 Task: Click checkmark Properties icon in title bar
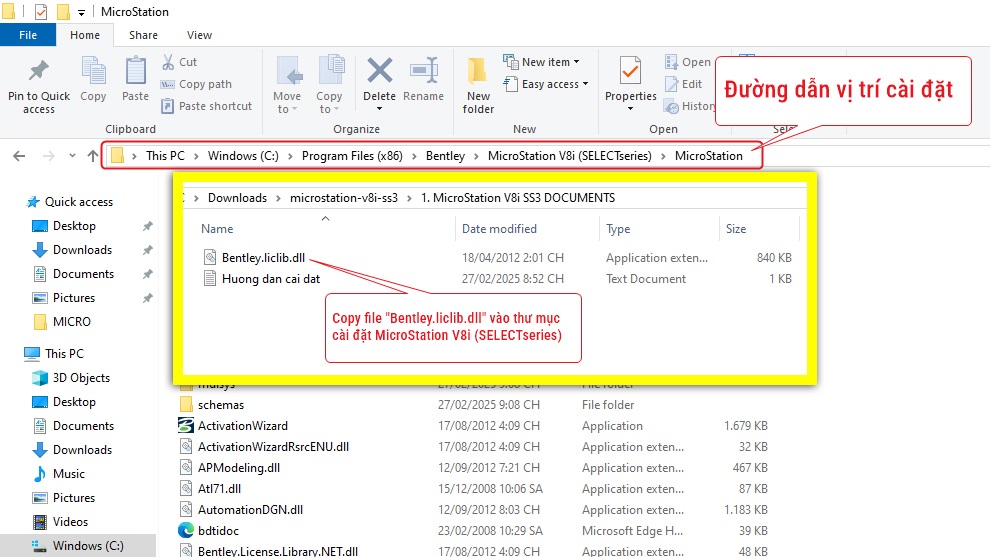[41, 11]
